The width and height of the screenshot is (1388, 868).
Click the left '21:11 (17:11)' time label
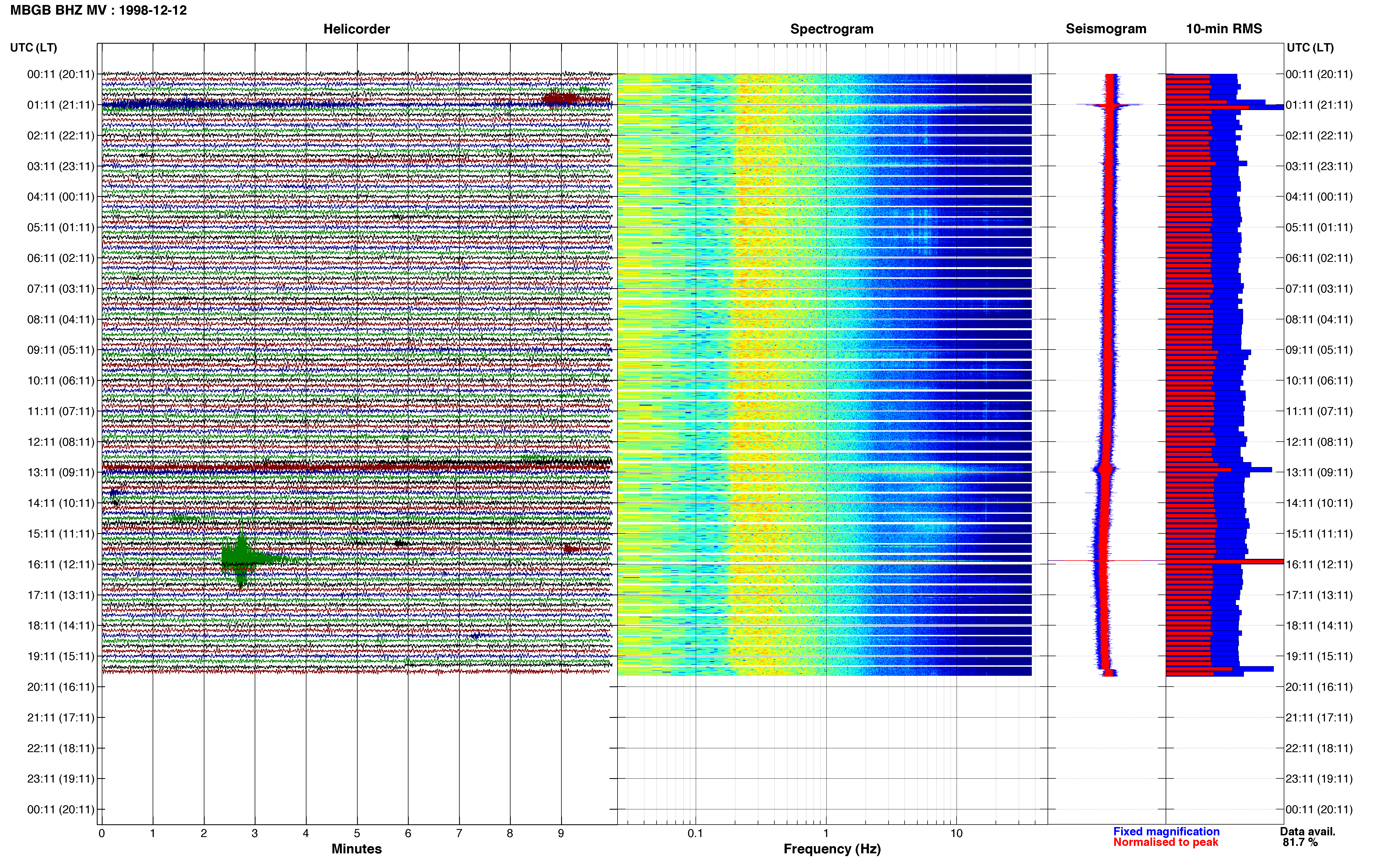coord(61,718)
